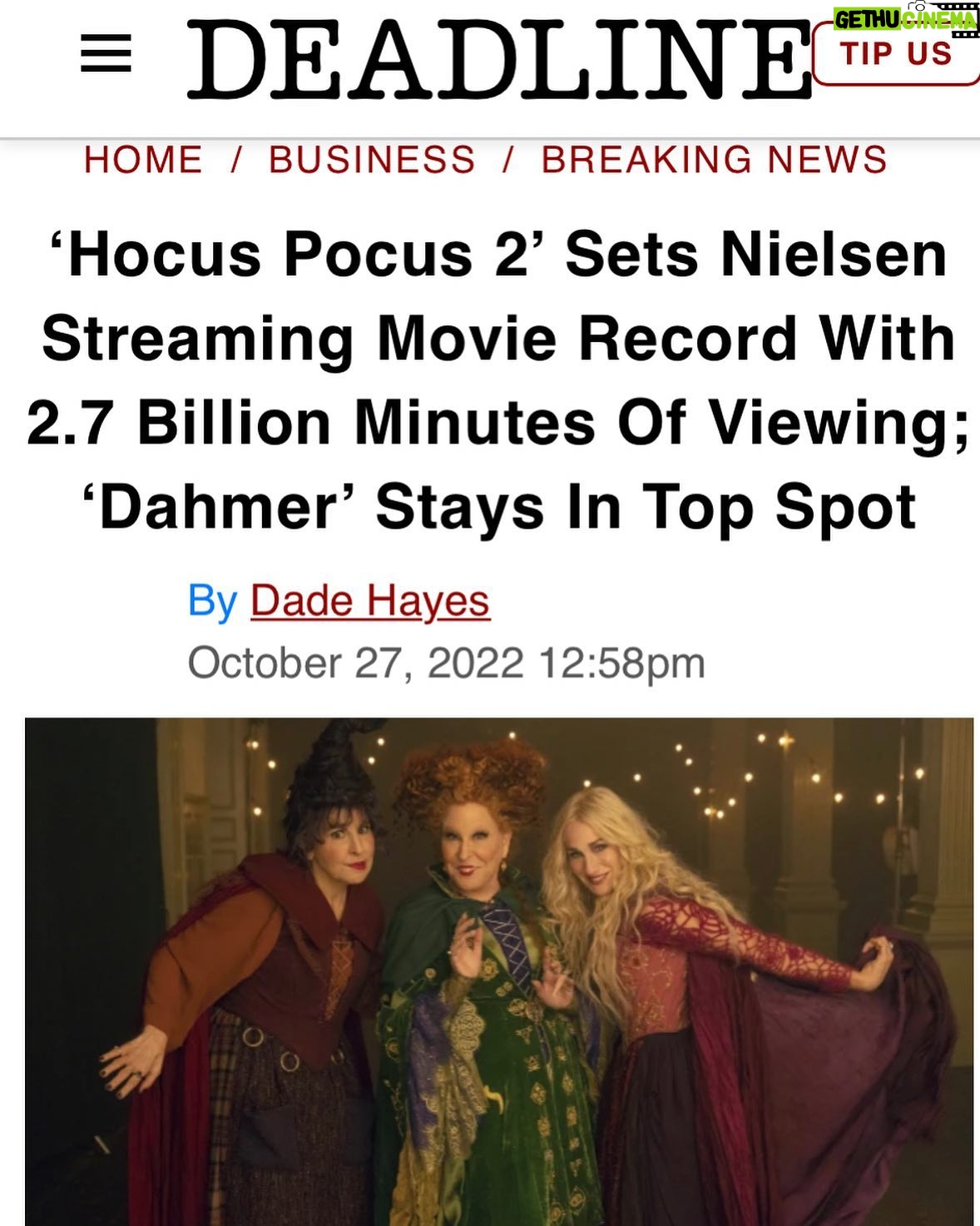Open the BUSINESS breadcrumb section
The height and width of the screenshot is (1226, 980).
click(372, 160)
